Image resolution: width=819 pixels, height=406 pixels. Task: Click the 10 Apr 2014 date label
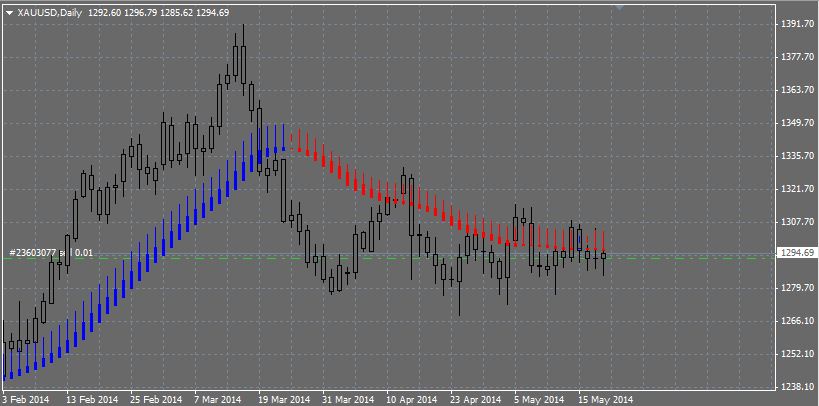(412, 400)
